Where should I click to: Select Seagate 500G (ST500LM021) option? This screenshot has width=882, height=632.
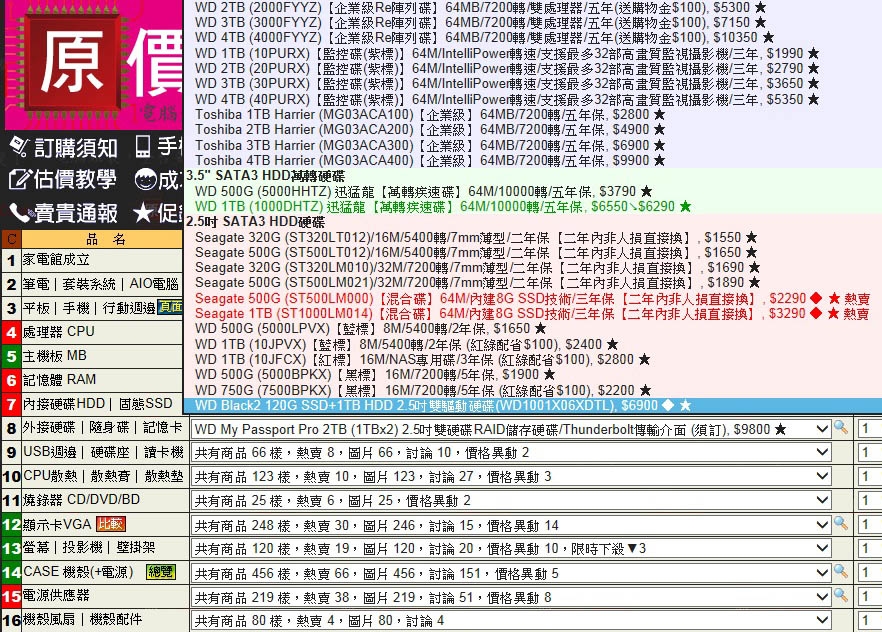pyautogui.click(x=533, y=283)
